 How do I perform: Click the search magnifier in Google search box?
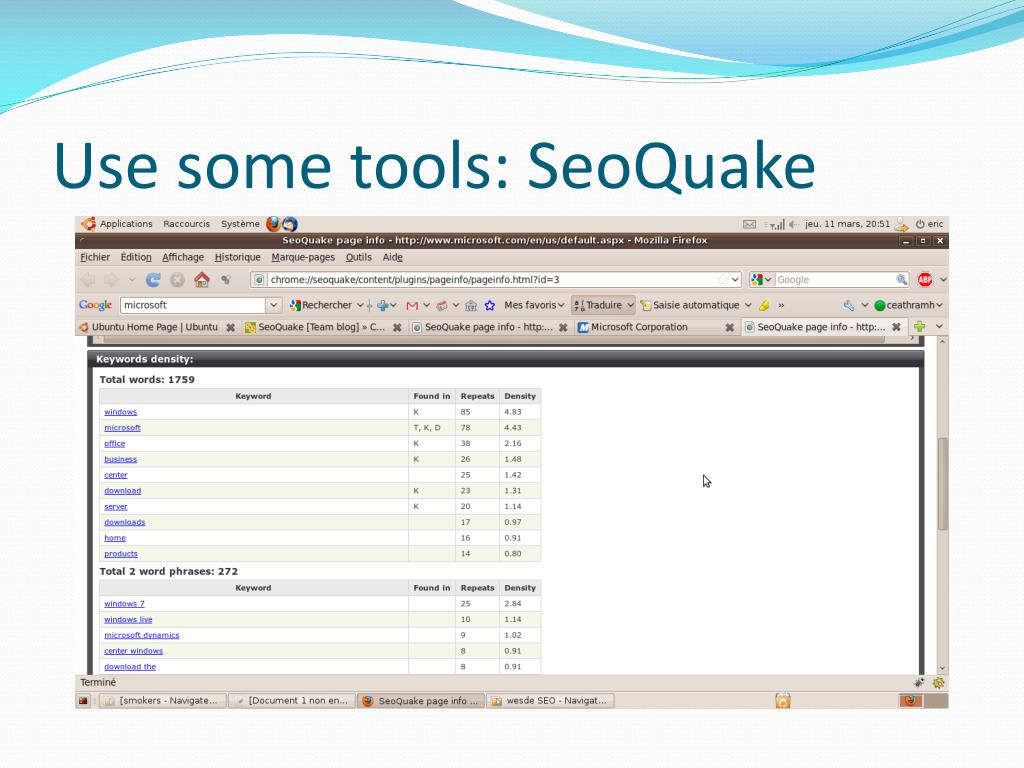point(901,280)
